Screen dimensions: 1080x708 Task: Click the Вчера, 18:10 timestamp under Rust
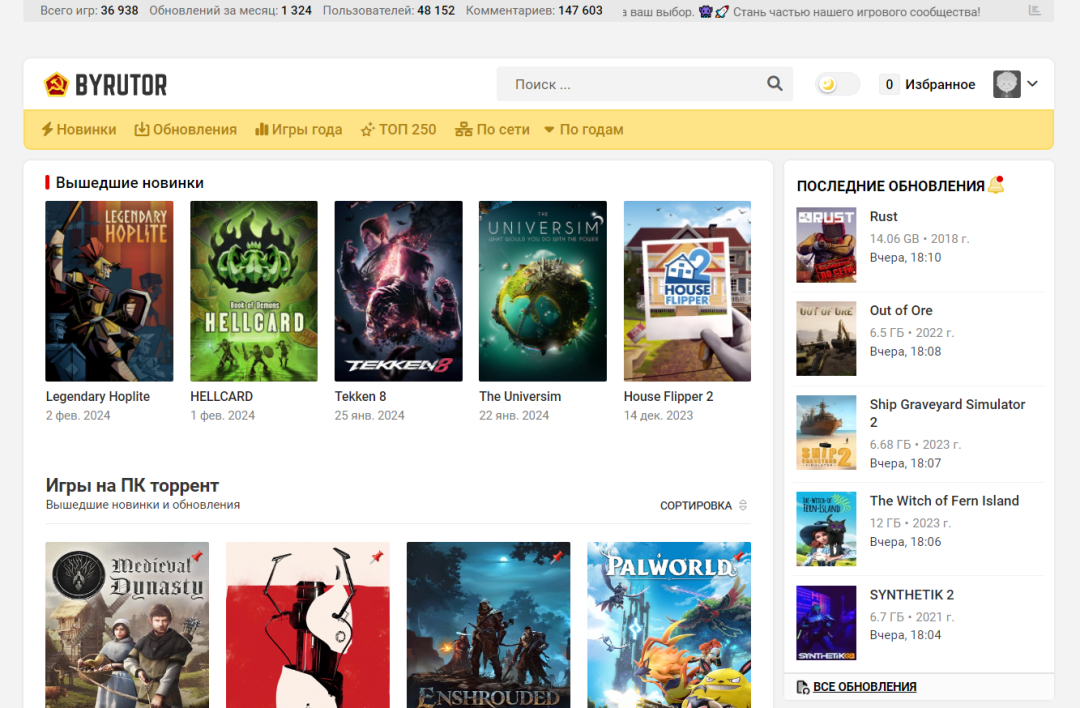pos(905,258)
